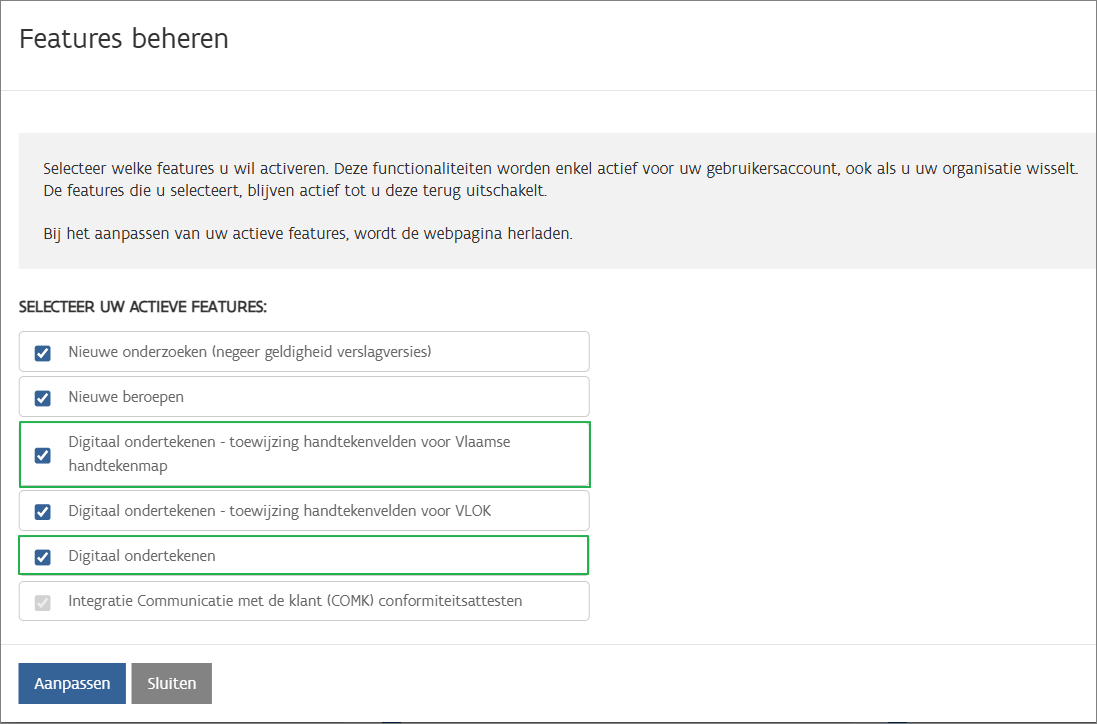The image size is (1097, 724).
Task: Click the "Integratie Communicatie met de klant" label
Action: coord(295,601)
